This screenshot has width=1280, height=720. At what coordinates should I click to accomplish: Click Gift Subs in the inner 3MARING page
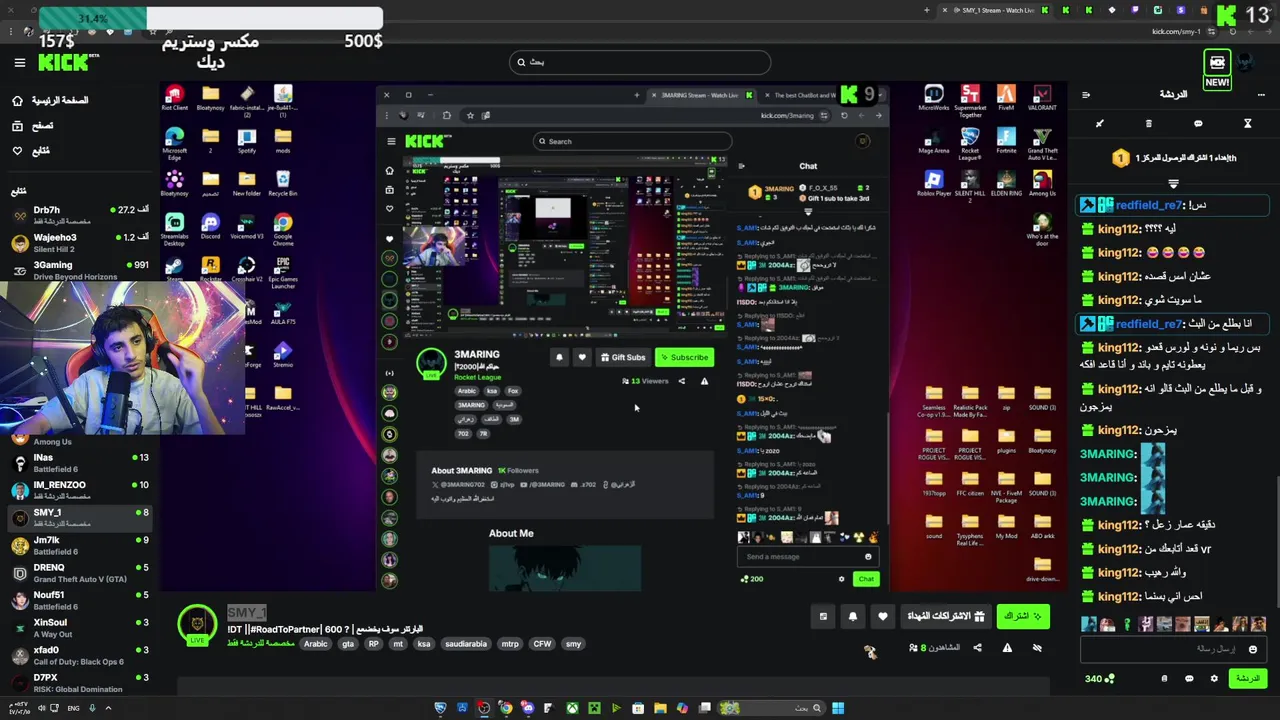[623, 357]
